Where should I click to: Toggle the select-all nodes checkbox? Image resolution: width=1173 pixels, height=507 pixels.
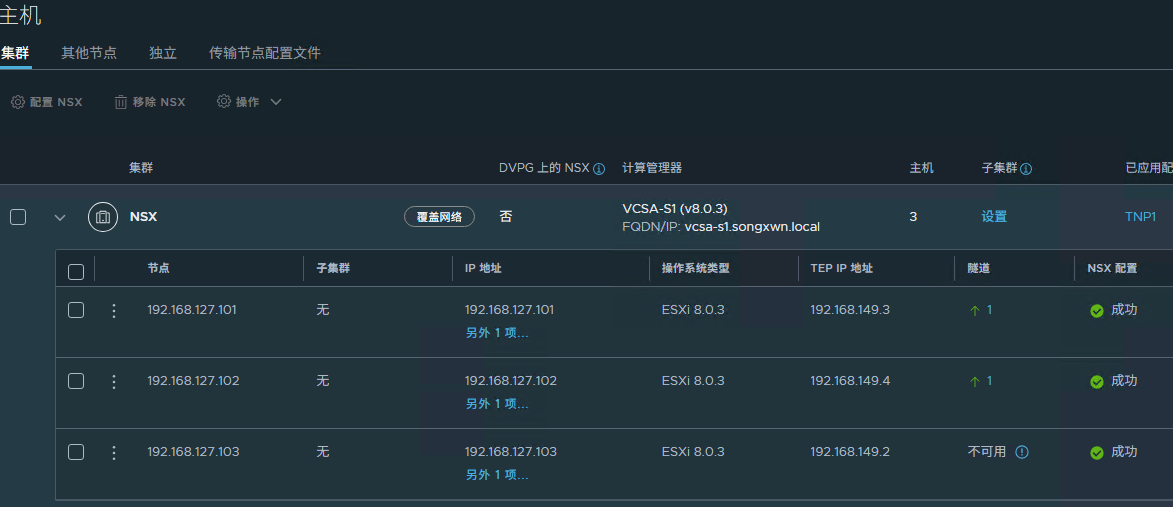76,272
